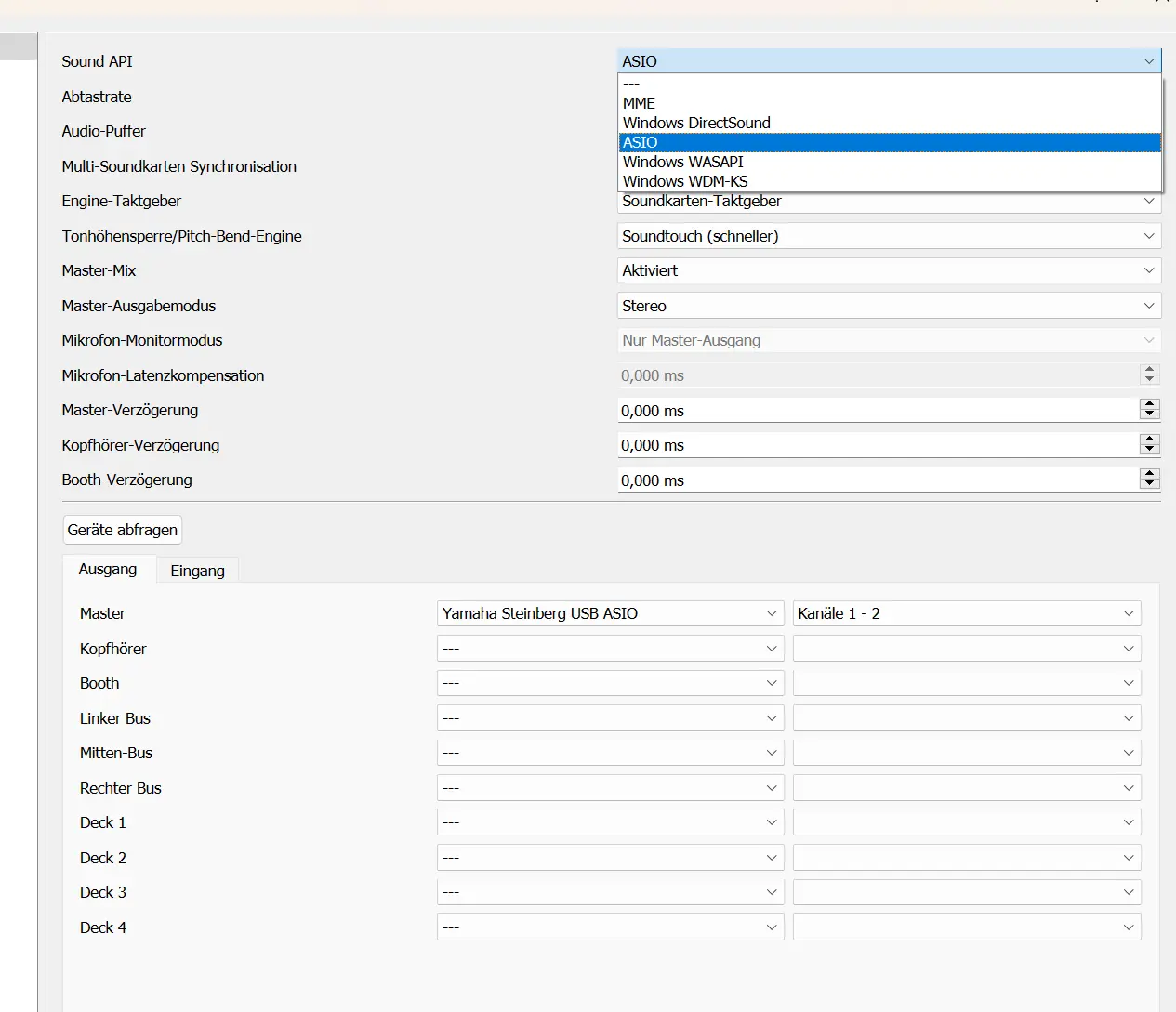Pick Windows WDM-KS sound API
This screenshot has width=1176, height=1012.
point(685,181)
